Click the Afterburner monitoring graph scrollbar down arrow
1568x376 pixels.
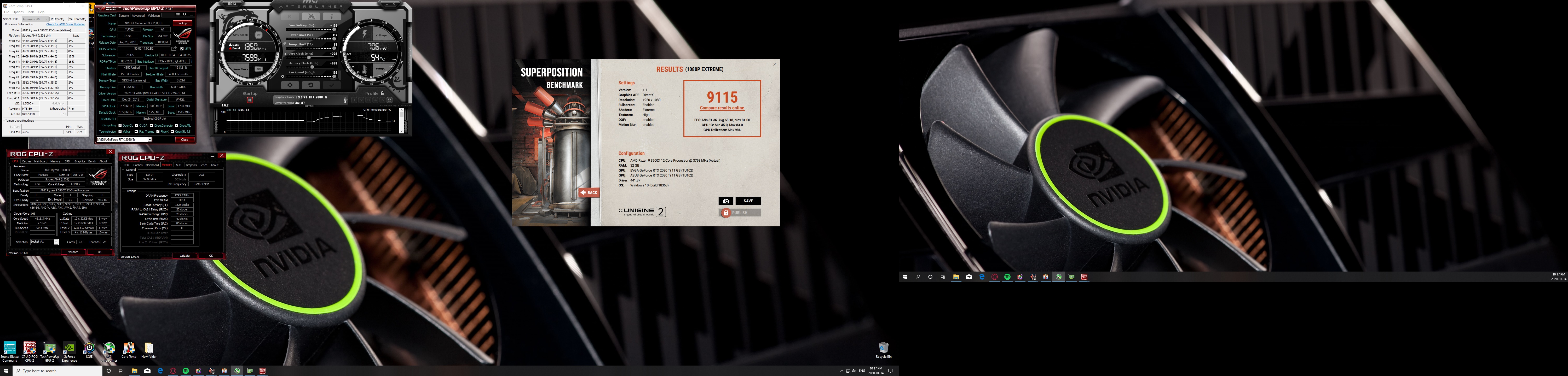[402, 131]
